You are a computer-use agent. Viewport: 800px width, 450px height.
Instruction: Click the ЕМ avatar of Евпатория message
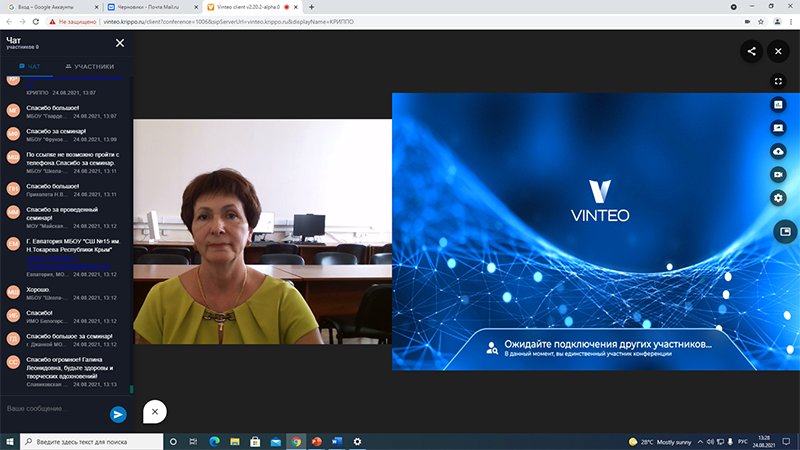[x=13, y=244]
